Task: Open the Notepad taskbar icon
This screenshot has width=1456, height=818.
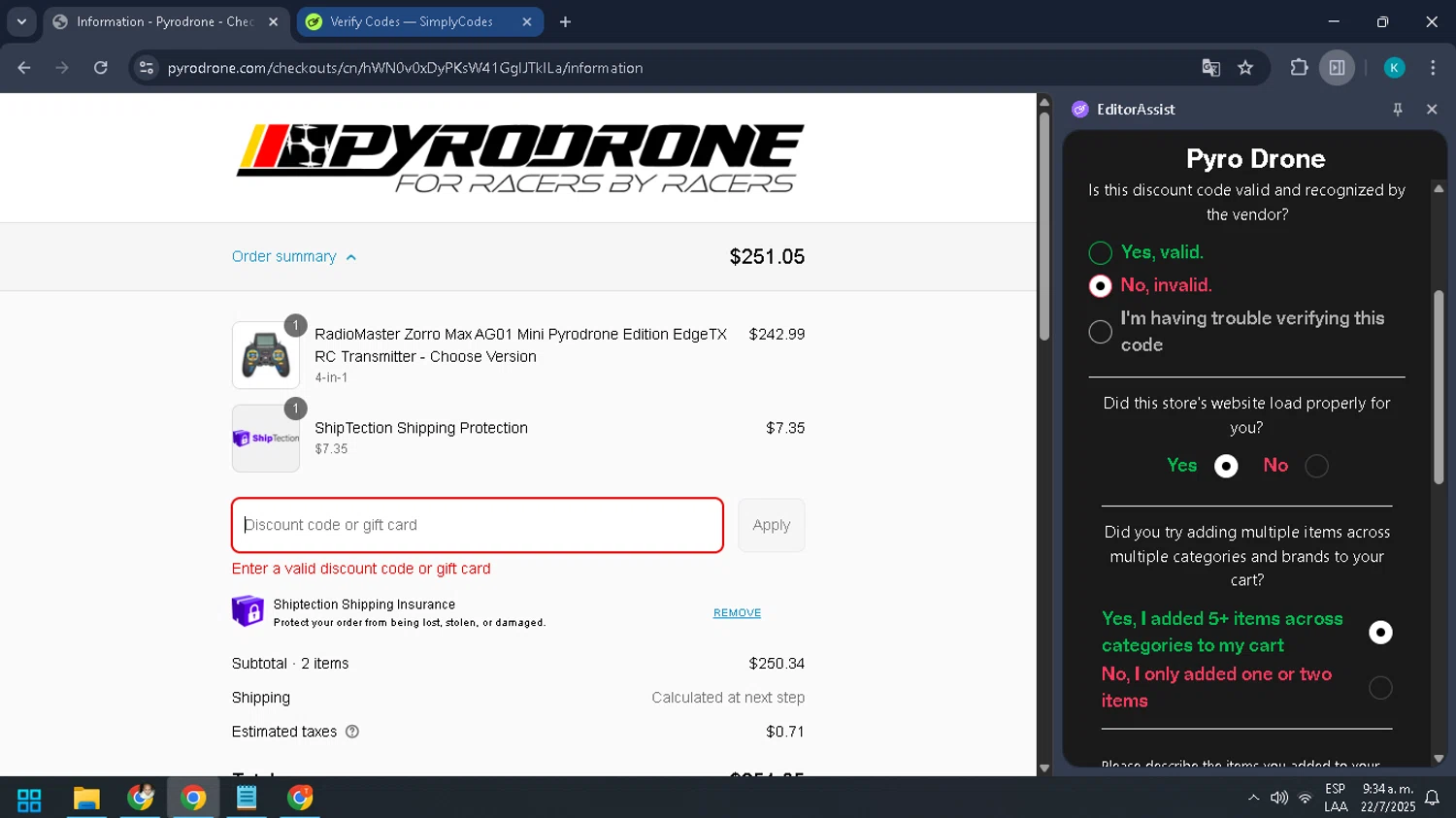Action: 247,799
